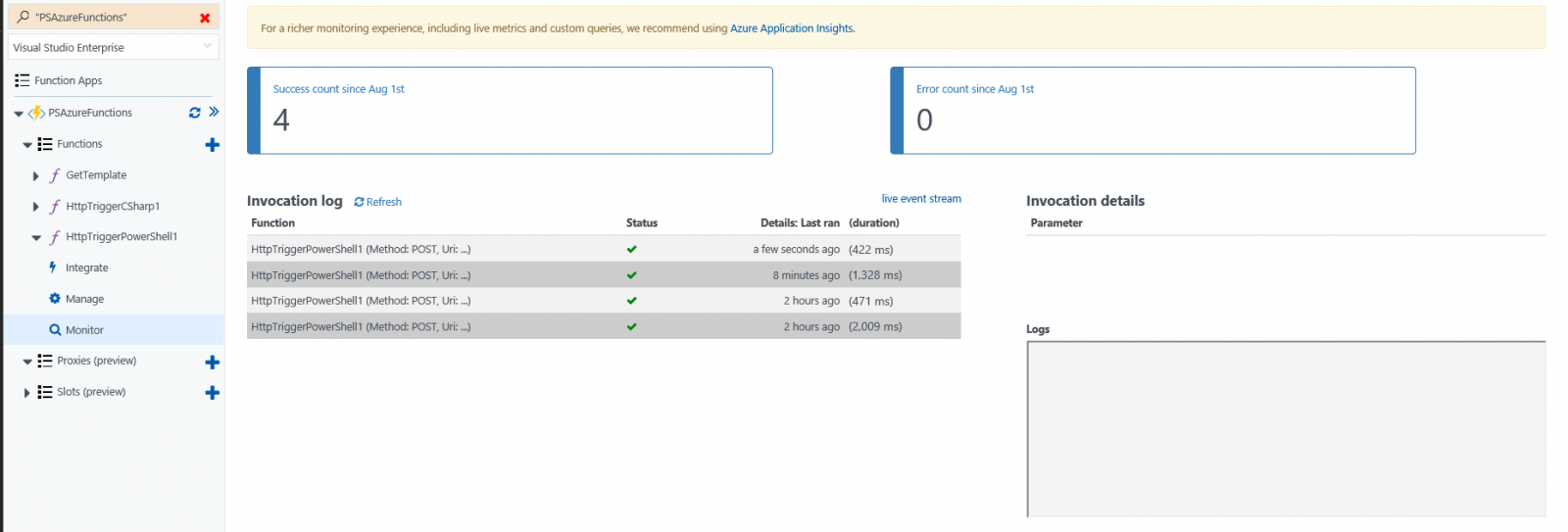Open the live event stream
Viewport: 1568px width, 532px height.
tap(921, 199)
